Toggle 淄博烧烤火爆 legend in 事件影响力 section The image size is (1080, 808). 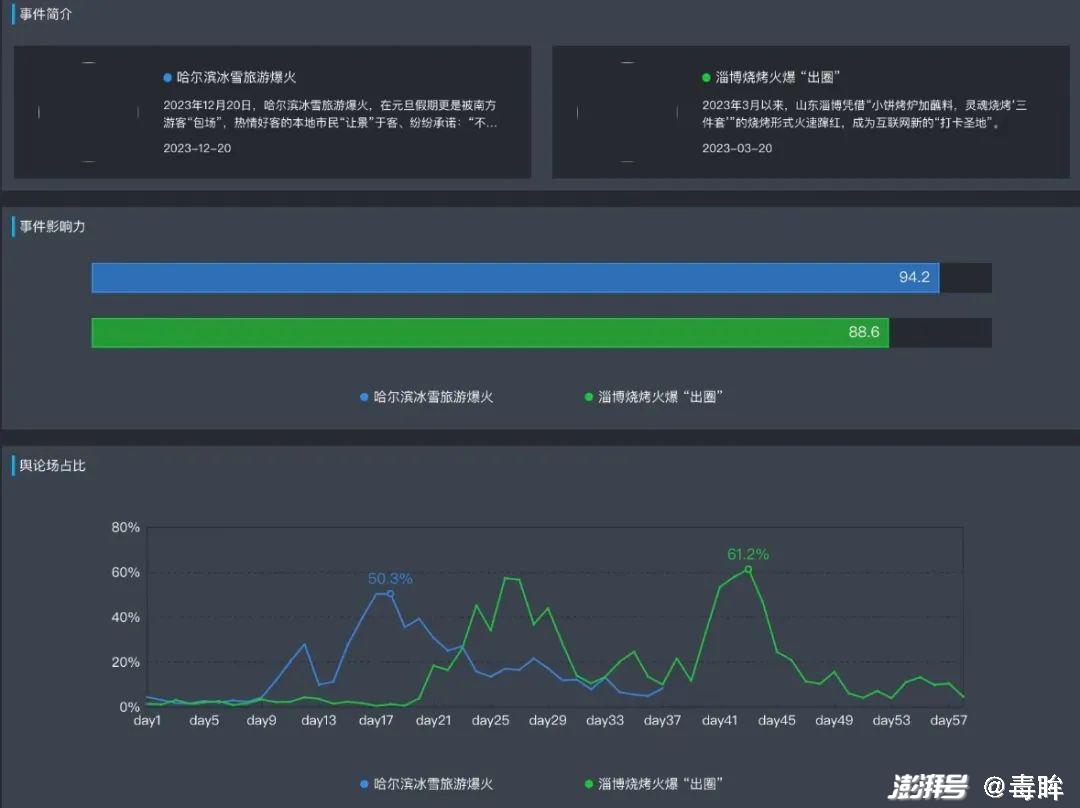[x=654, y=397]
